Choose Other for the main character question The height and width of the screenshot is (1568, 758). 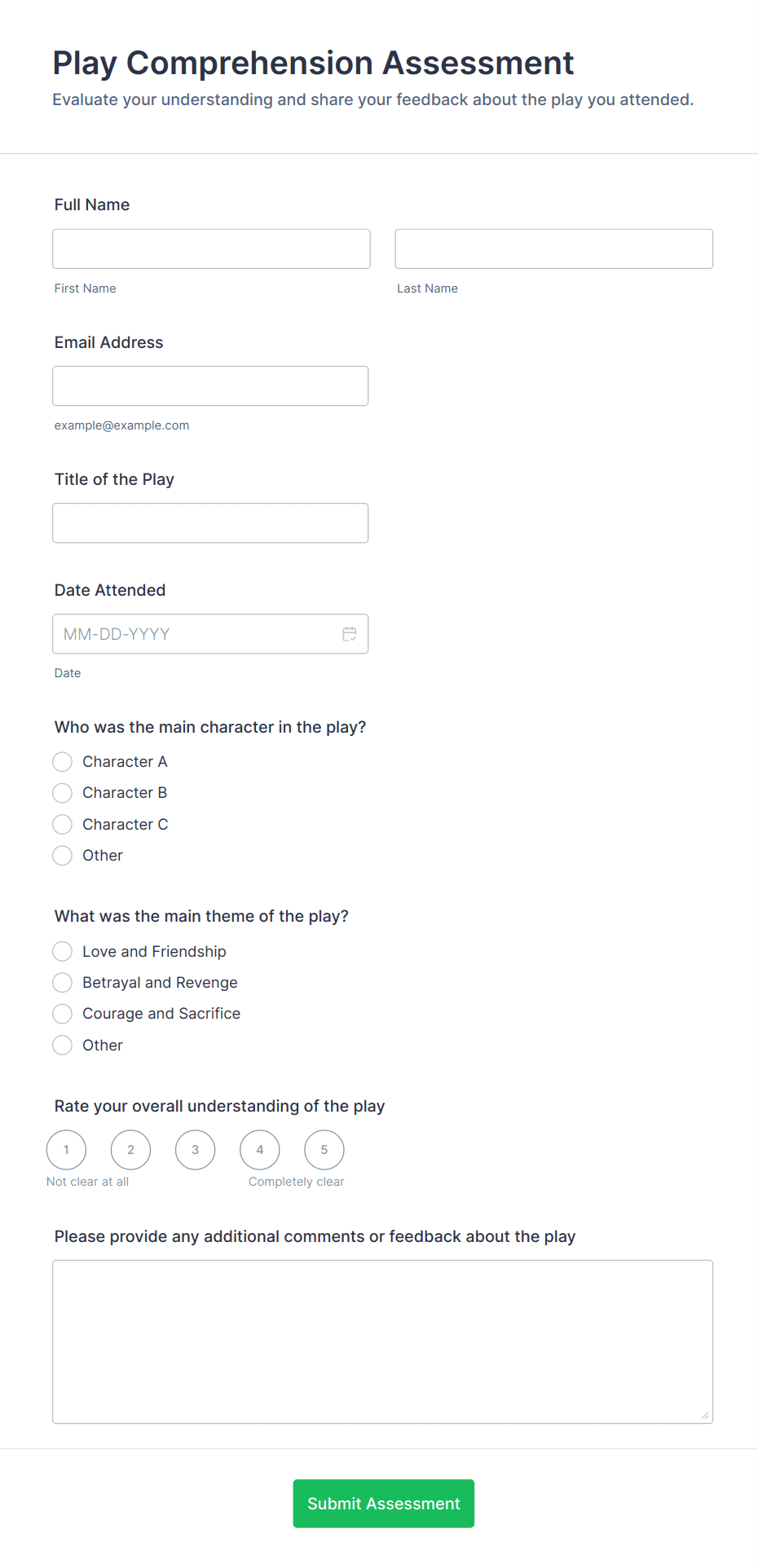coord(62,855)
